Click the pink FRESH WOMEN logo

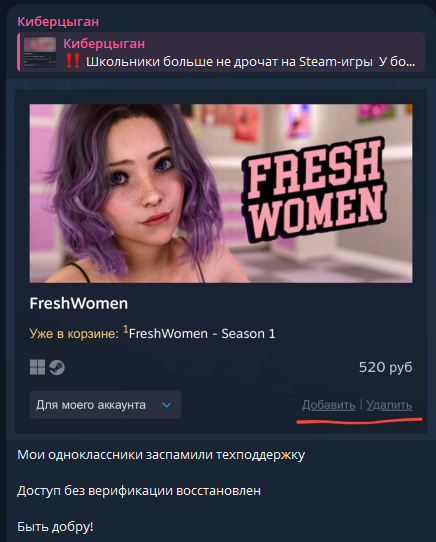coord(314,190)
